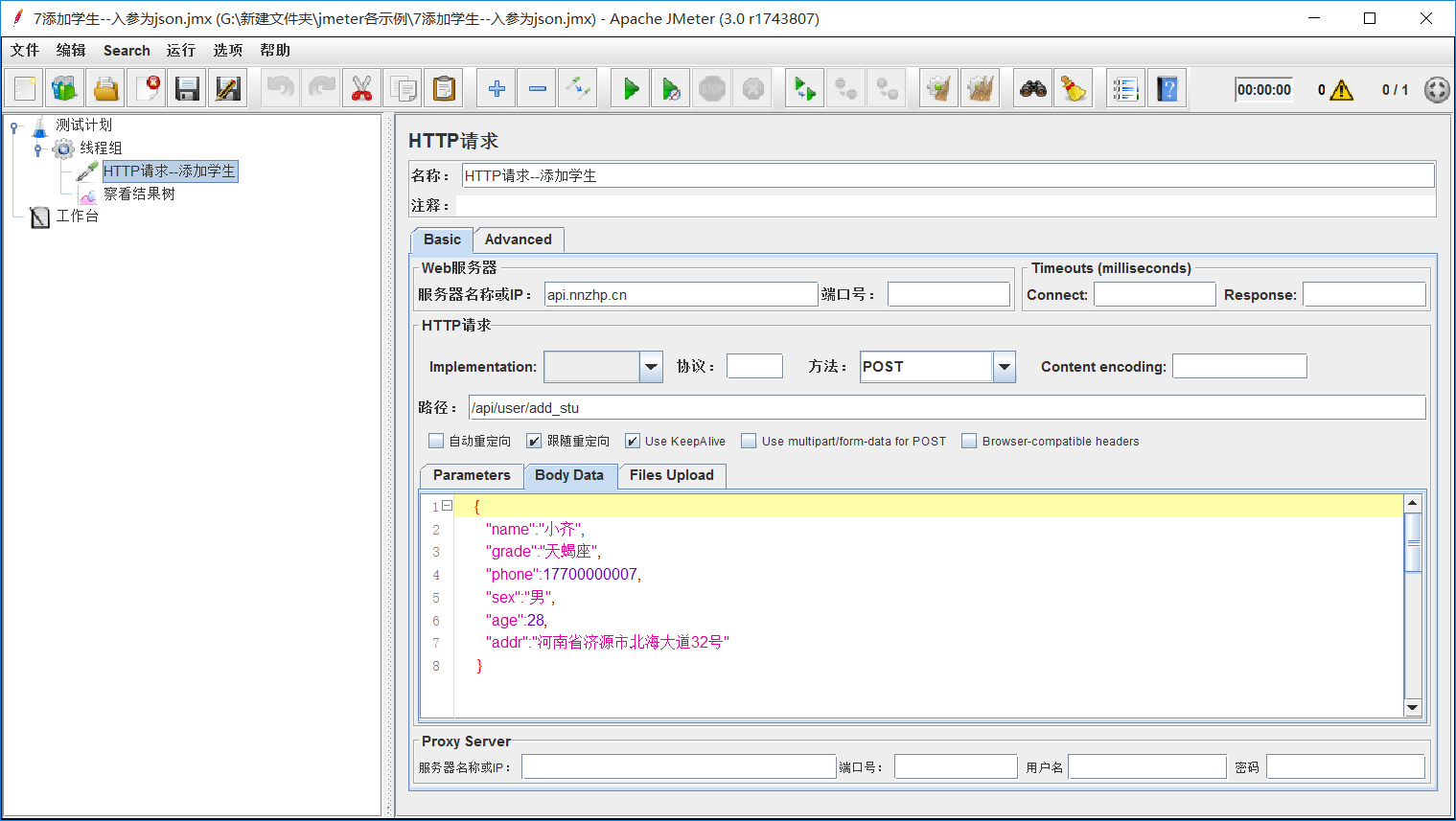1456x821 pixels.
Task: Click the yellow warning log icon
Action: click(x=1342, y=90)
